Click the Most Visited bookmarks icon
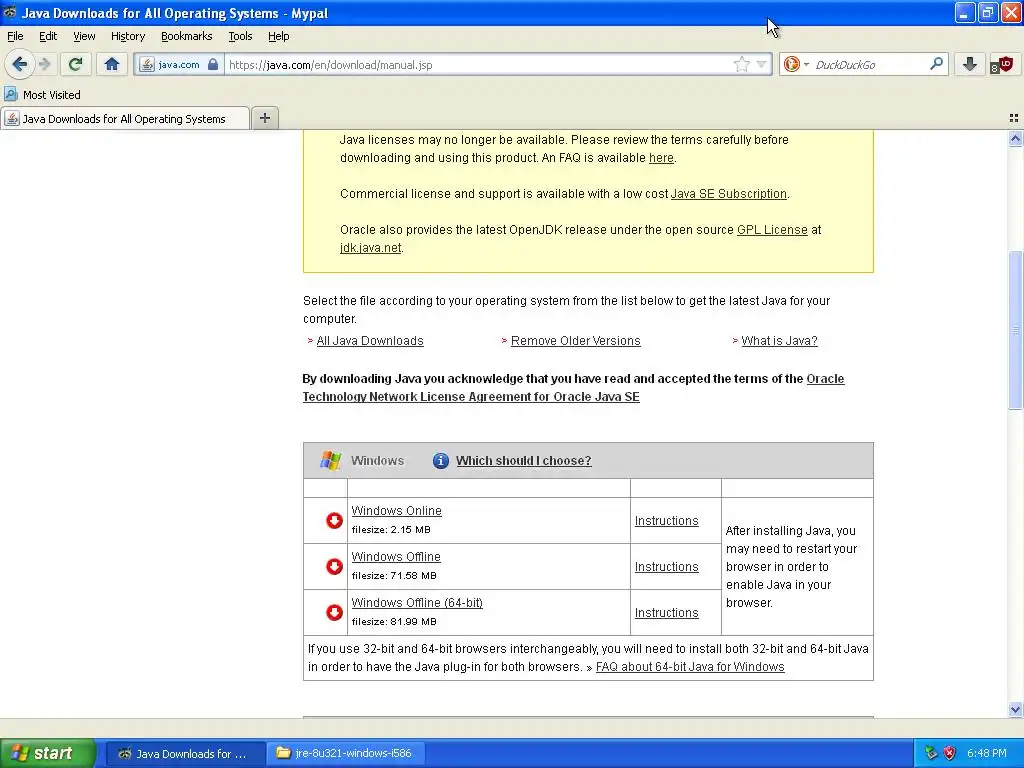 10,94
